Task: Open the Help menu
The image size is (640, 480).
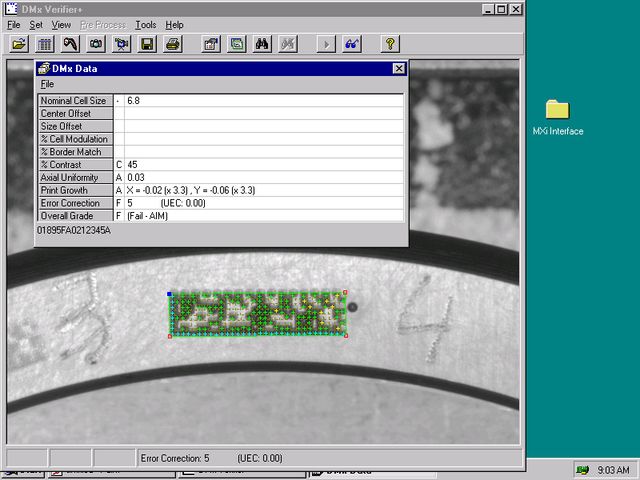Action: pyautogui.click(x=174, y=24)
